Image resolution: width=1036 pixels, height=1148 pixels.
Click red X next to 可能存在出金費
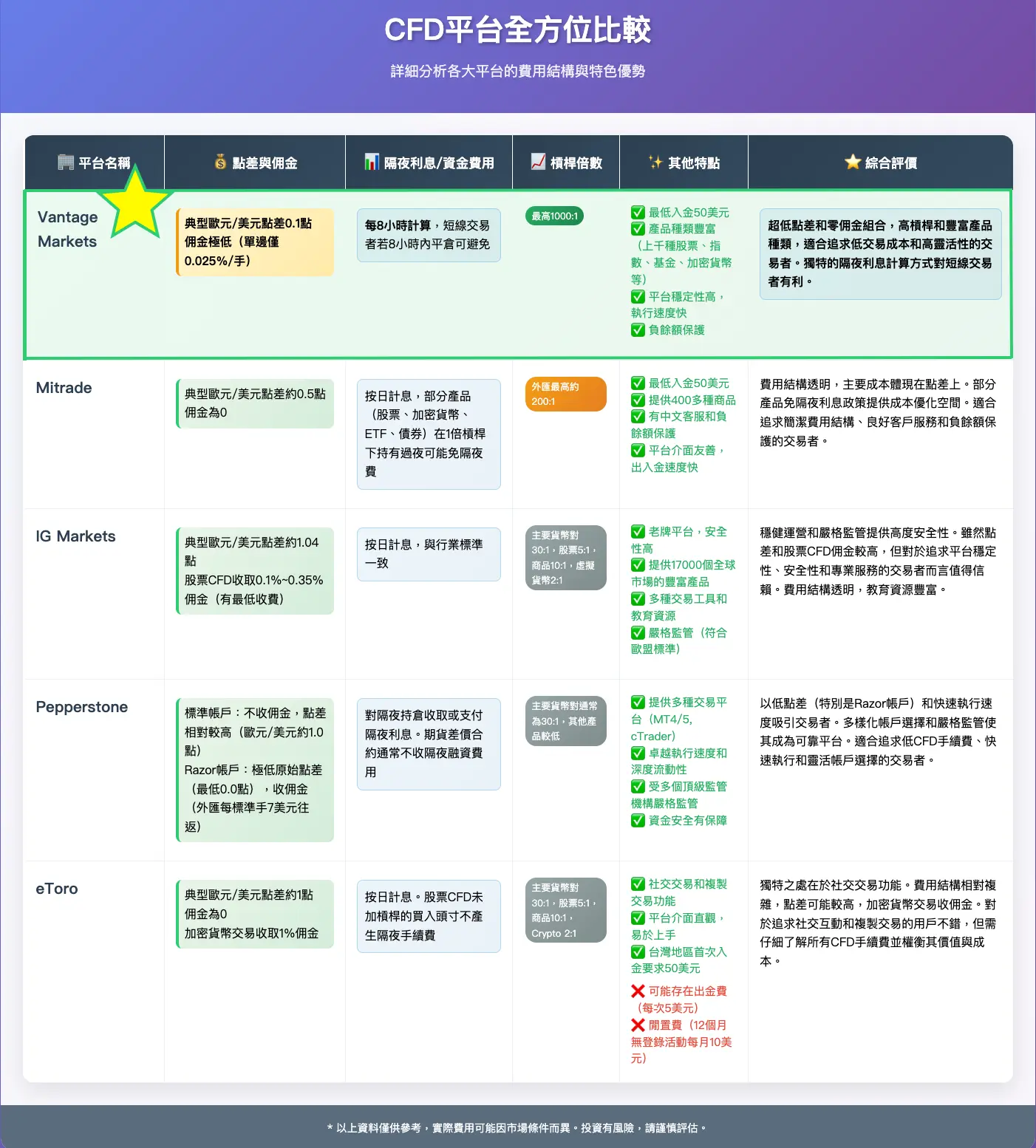638,991
